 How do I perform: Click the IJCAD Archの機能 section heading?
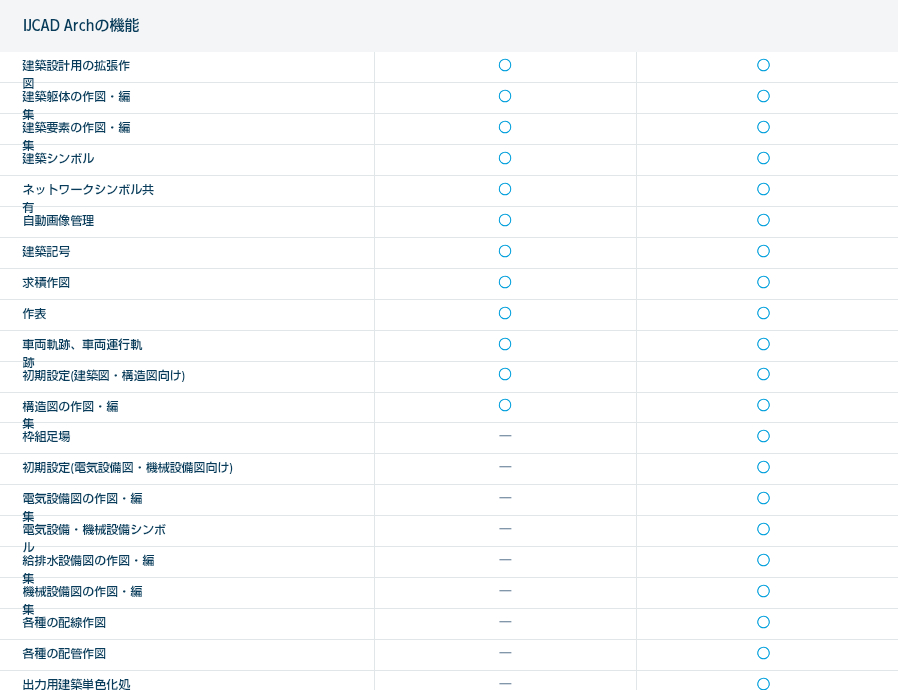(x=81, y=26)
